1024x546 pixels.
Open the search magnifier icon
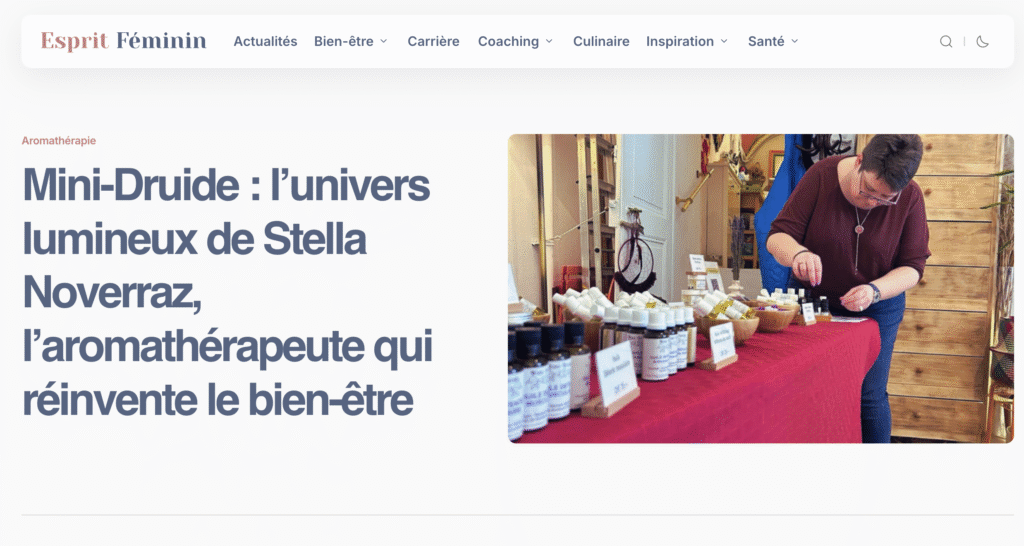(945, 42)
